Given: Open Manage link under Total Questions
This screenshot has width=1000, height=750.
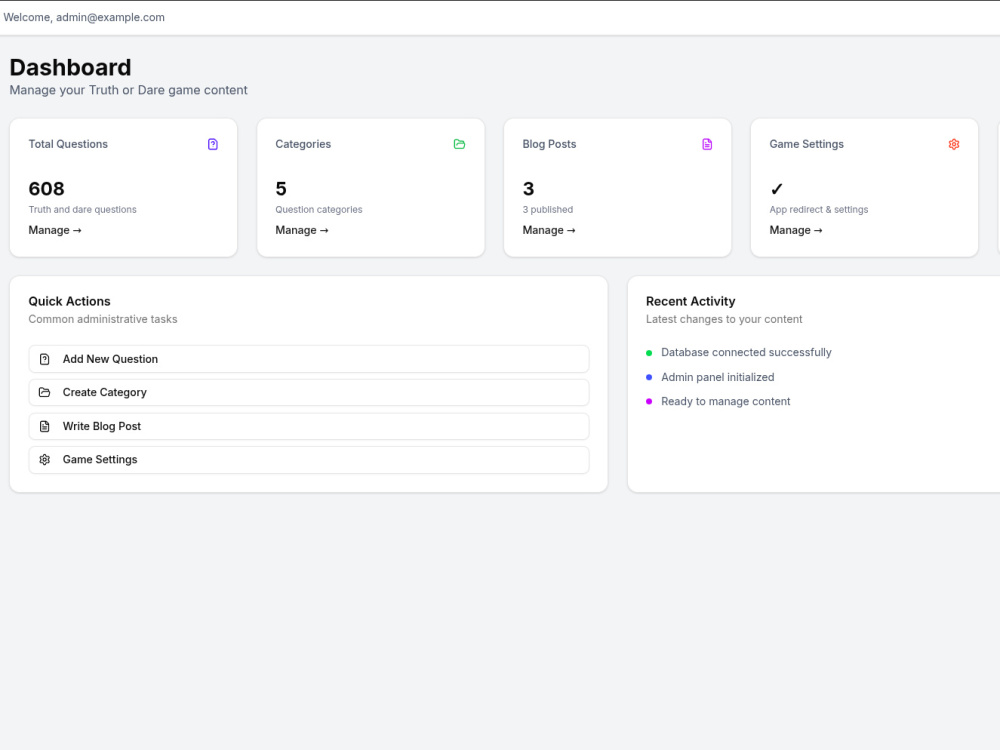Looking at the screenshot, I should (x=55, y=230).
